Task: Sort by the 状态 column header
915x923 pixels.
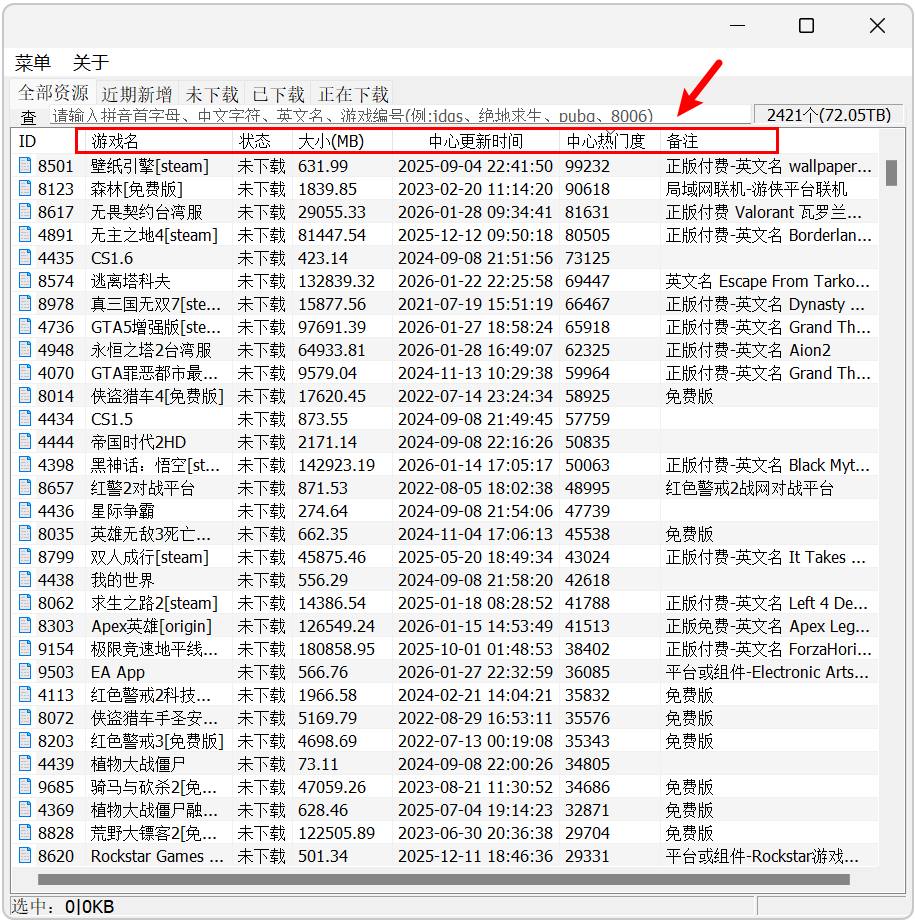Action: 262,141
